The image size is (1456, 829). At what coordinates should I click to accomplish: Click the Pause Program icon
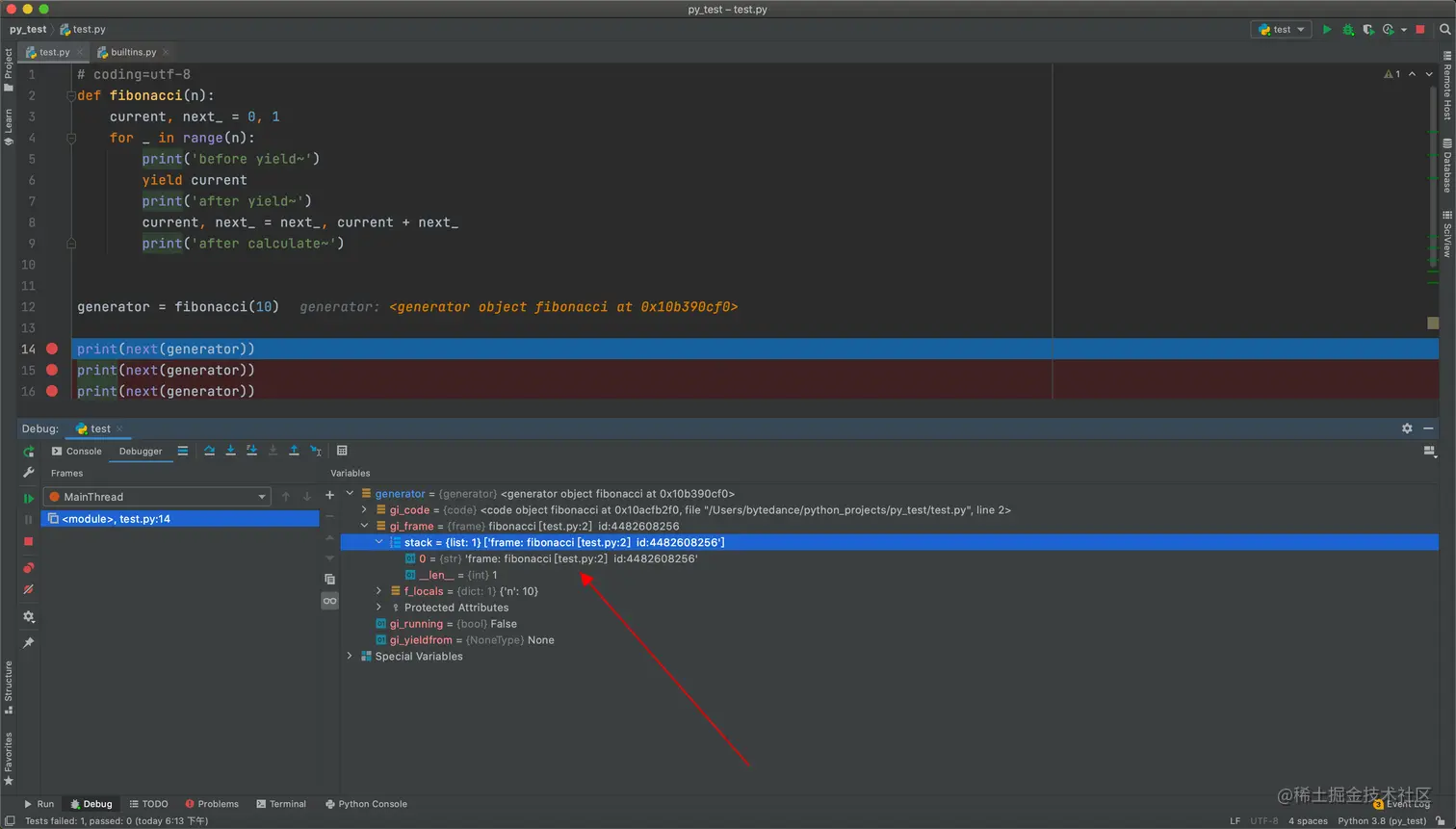[29, 520]
